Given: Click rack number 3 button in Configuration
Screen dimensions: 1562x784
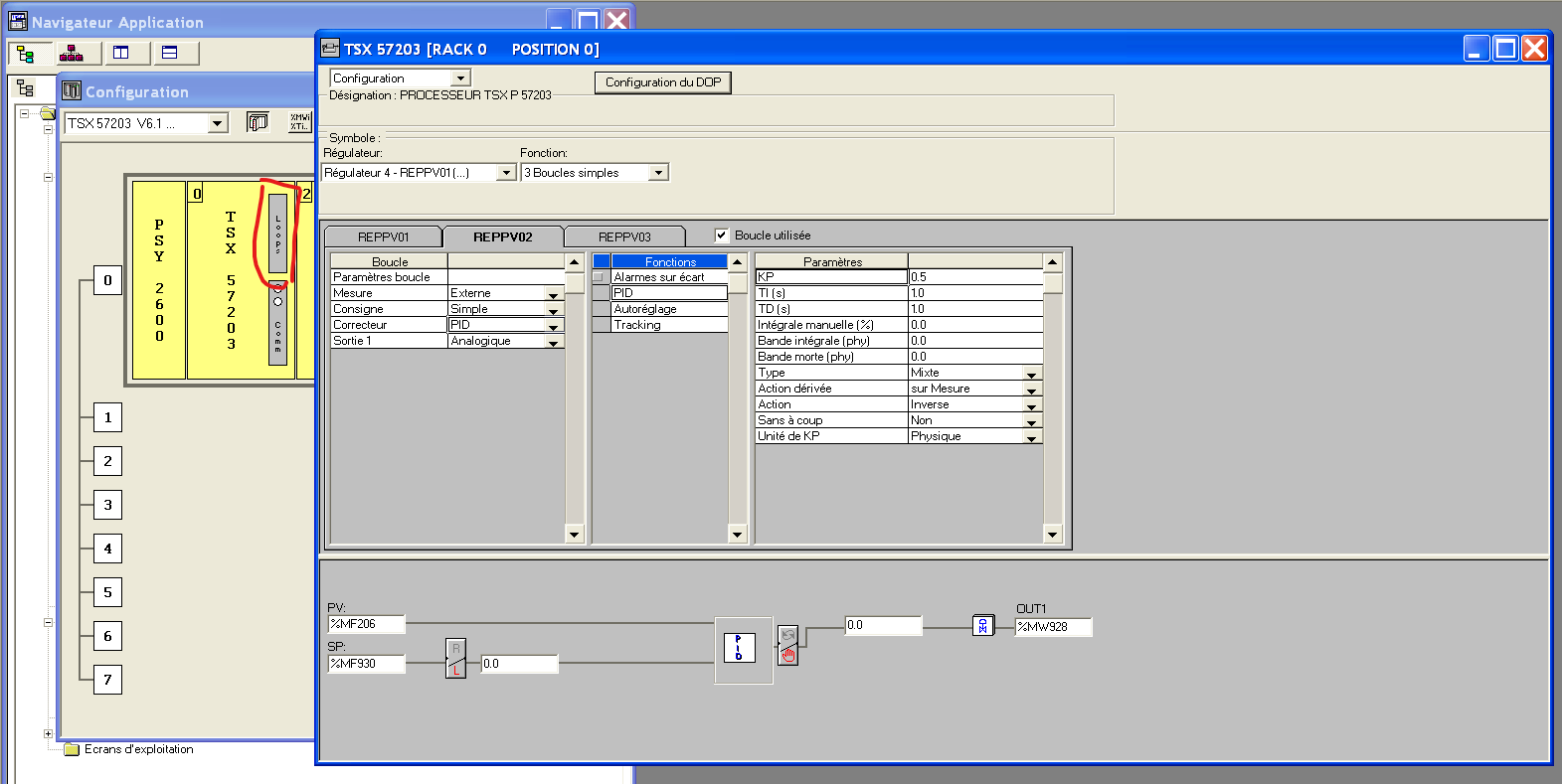Looking at the screenshot, I should coord(107,505).
